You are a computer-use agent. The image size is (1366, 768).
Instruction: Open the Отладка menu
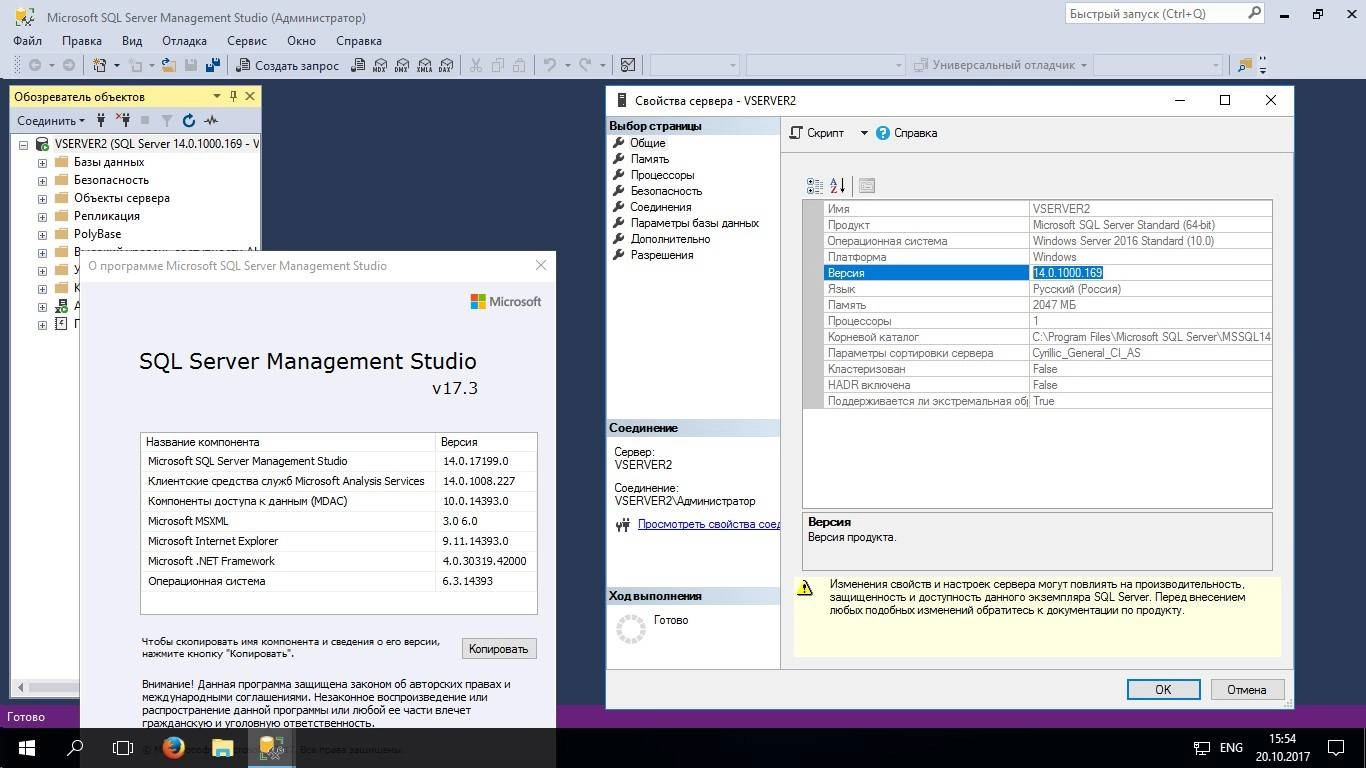[184, 41]
